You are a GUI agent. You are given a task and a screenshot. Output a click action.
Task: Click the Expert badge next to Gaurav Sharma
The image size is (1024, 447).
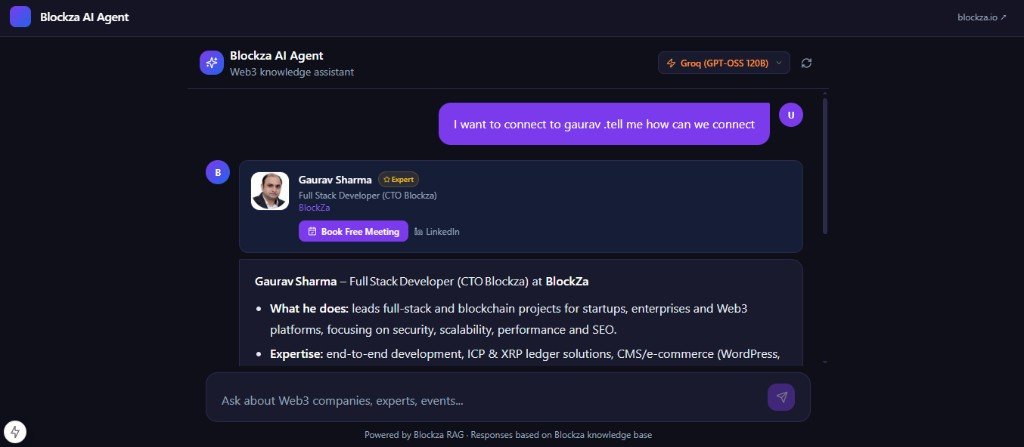[x=398, y=179]
